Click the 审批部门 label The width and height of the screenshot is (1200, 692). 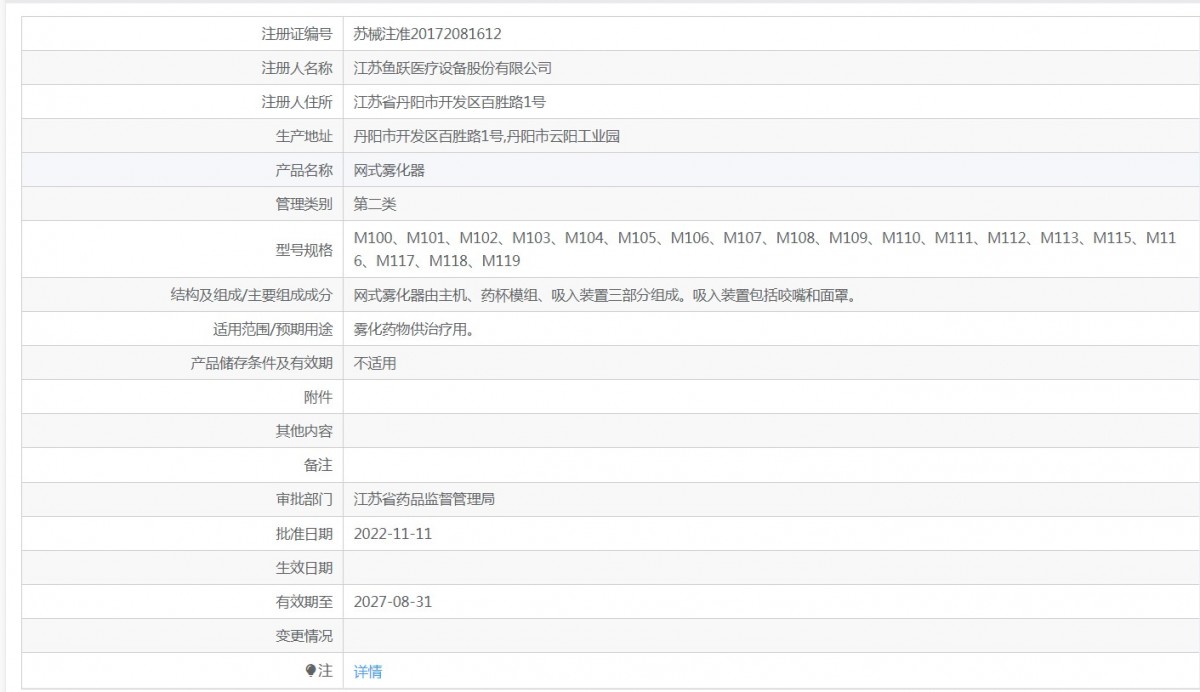pyautogui.click(x=304, y=499)
